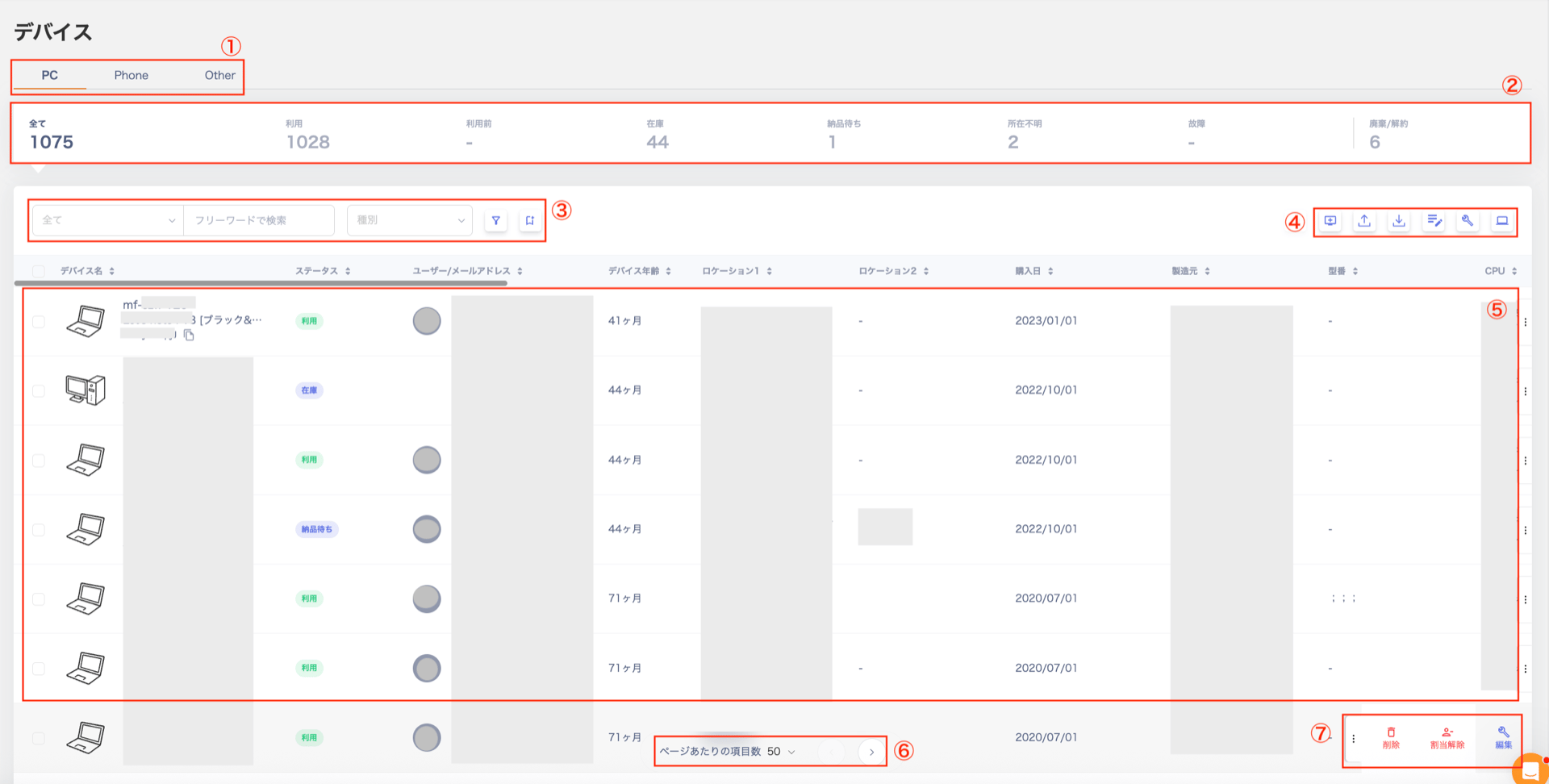Open row menu for the 納品待ち device
The image size is (1549, 784).
coord(1525,530)
